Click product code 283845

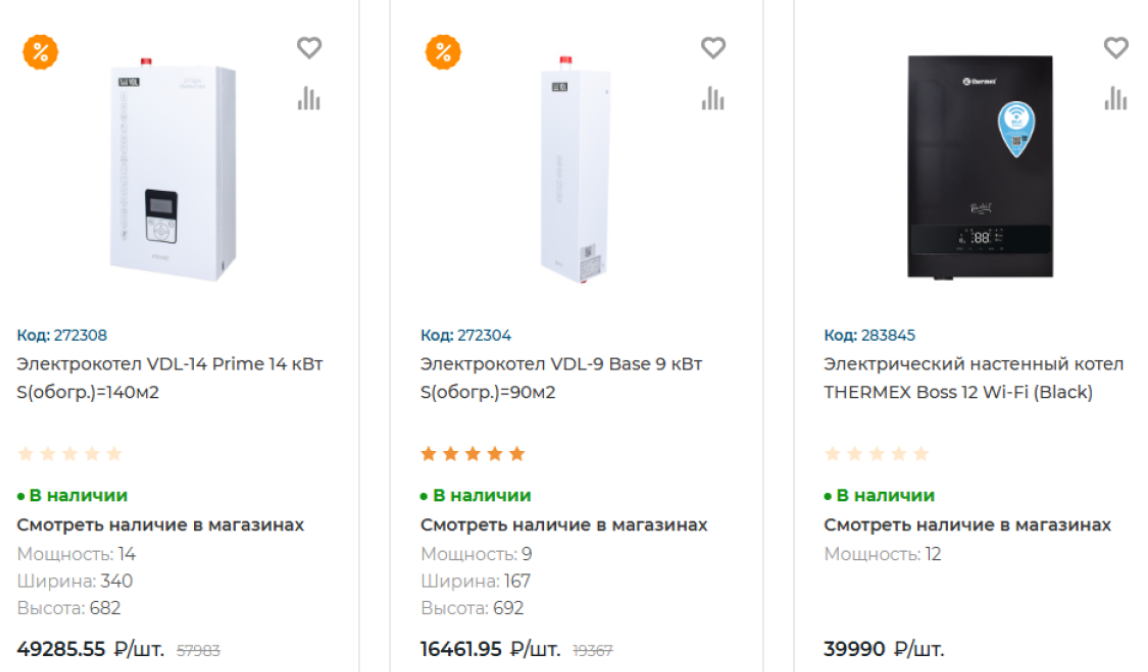869,335
